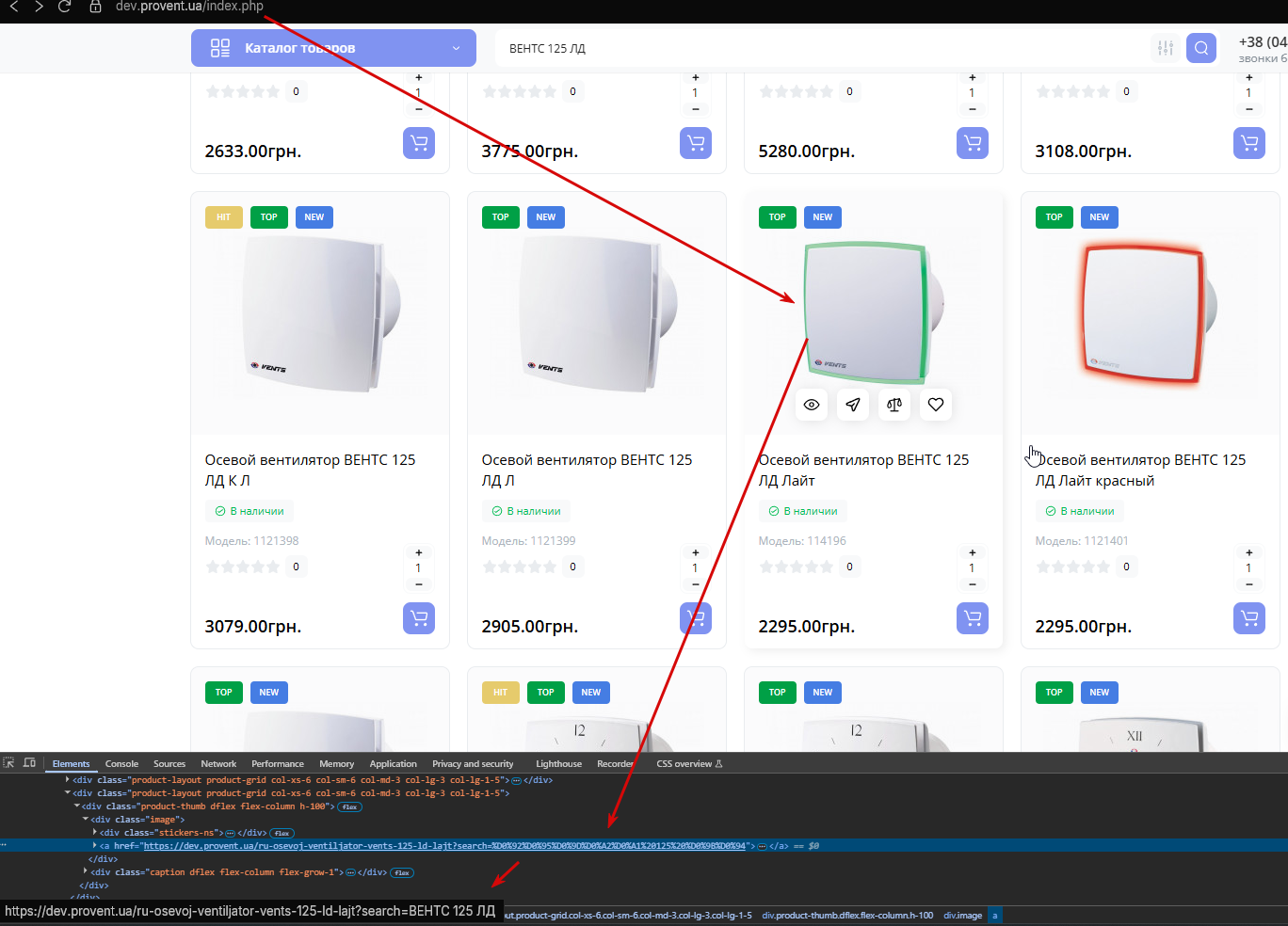Screen dimensions: 1288x926
Task: Open product link ВЕНТС 125 ЛД Лайт красный
Action: tap(1140, 470)
